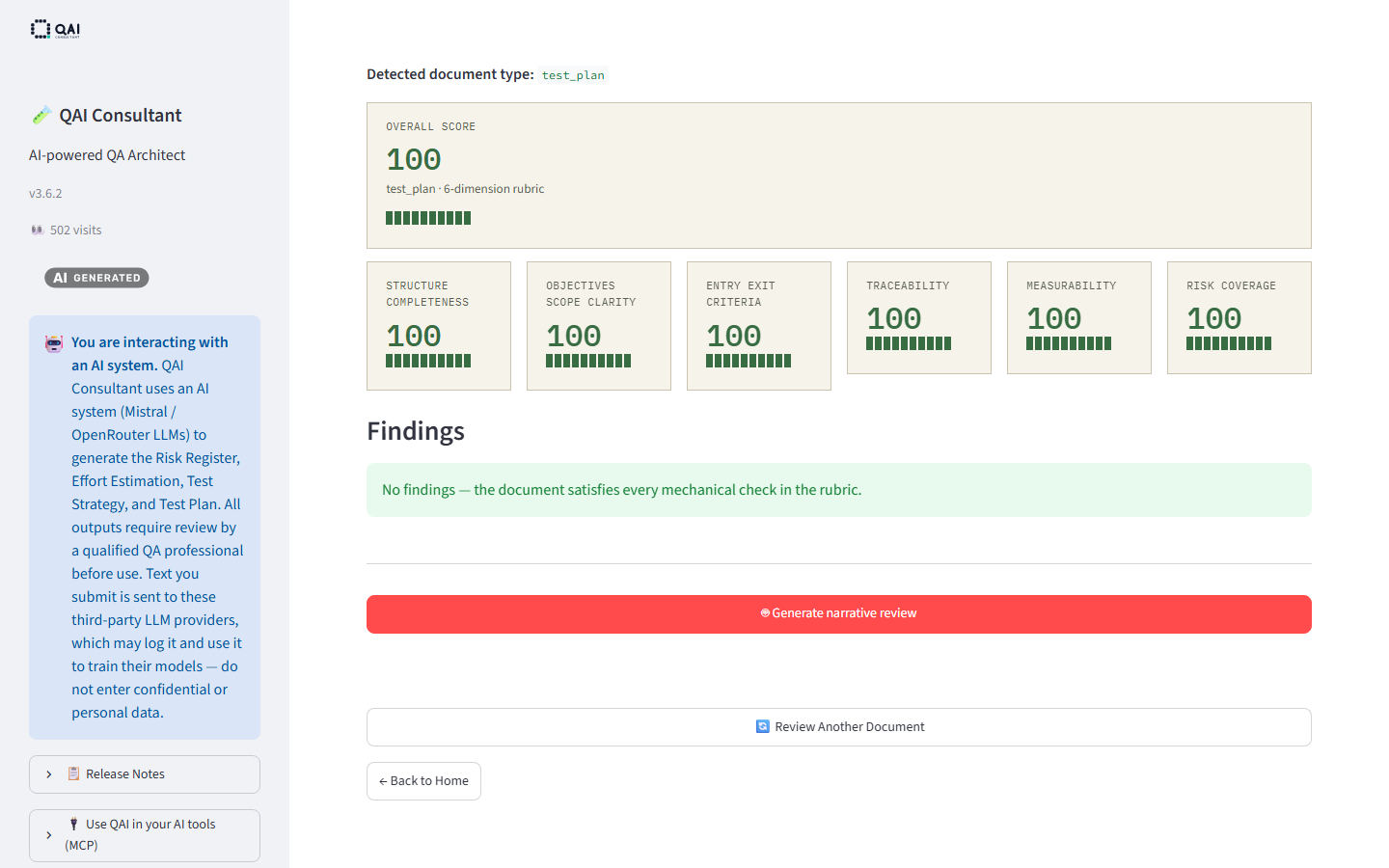
Task: Click the v3.6.2 version label
Action: pos(45,194)
